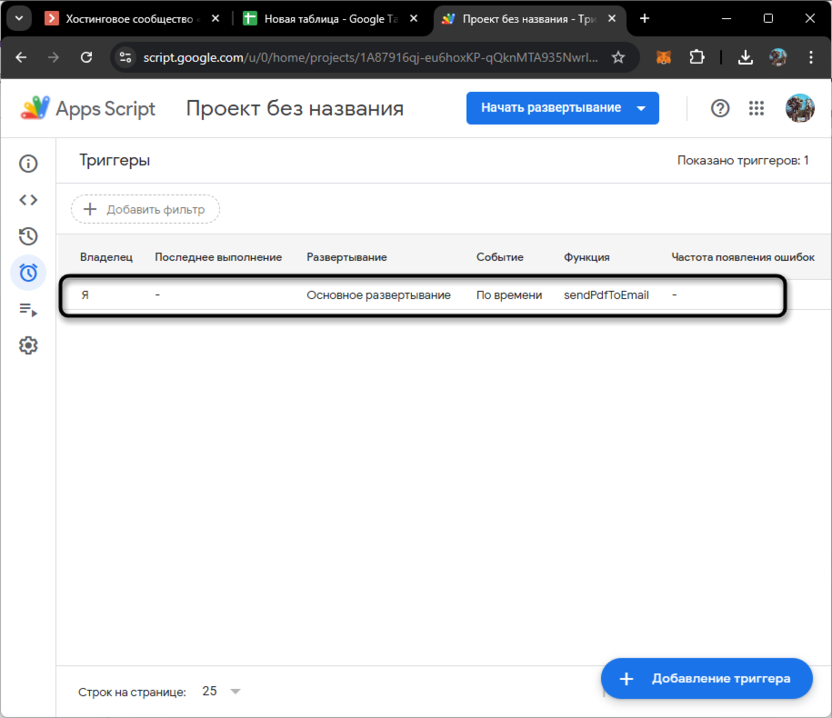Viewport: 832px width, 718px height.
Task: Open the browser Extensions puzzle icon
Action: pyautogui.click(x=697, y=57)
